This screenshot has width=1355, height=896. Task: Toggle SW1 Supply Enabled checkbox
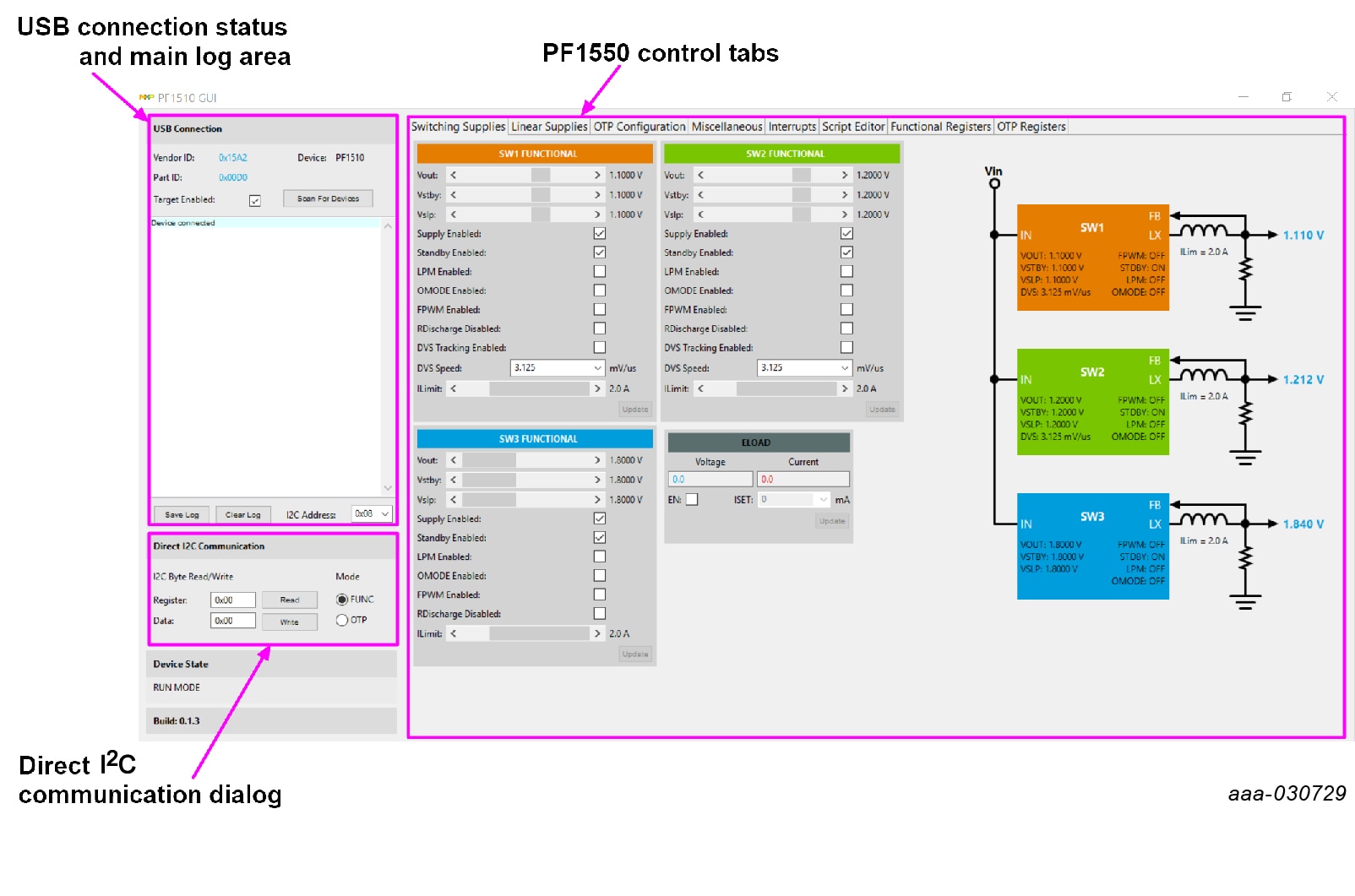click(x=600, y=233)
